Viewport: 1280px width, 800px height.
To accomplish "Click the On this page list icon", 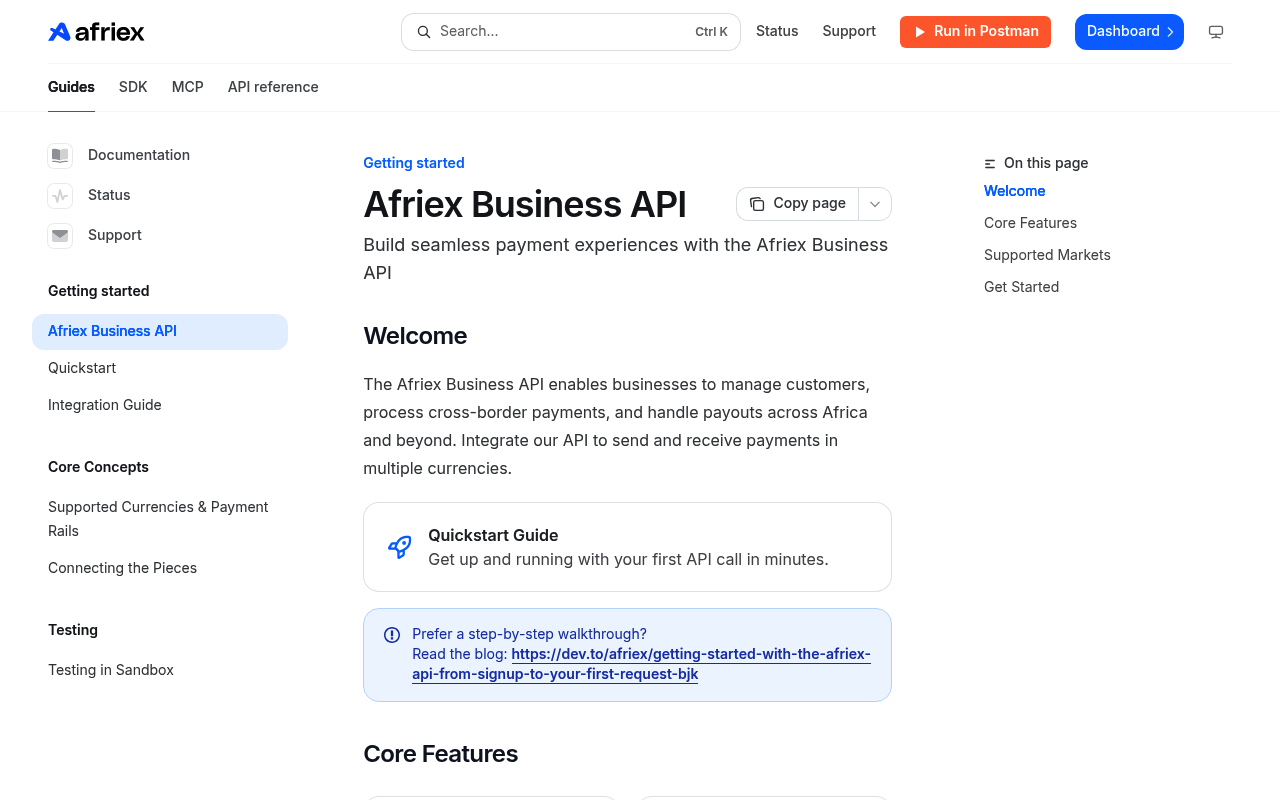I will [990, 163].
